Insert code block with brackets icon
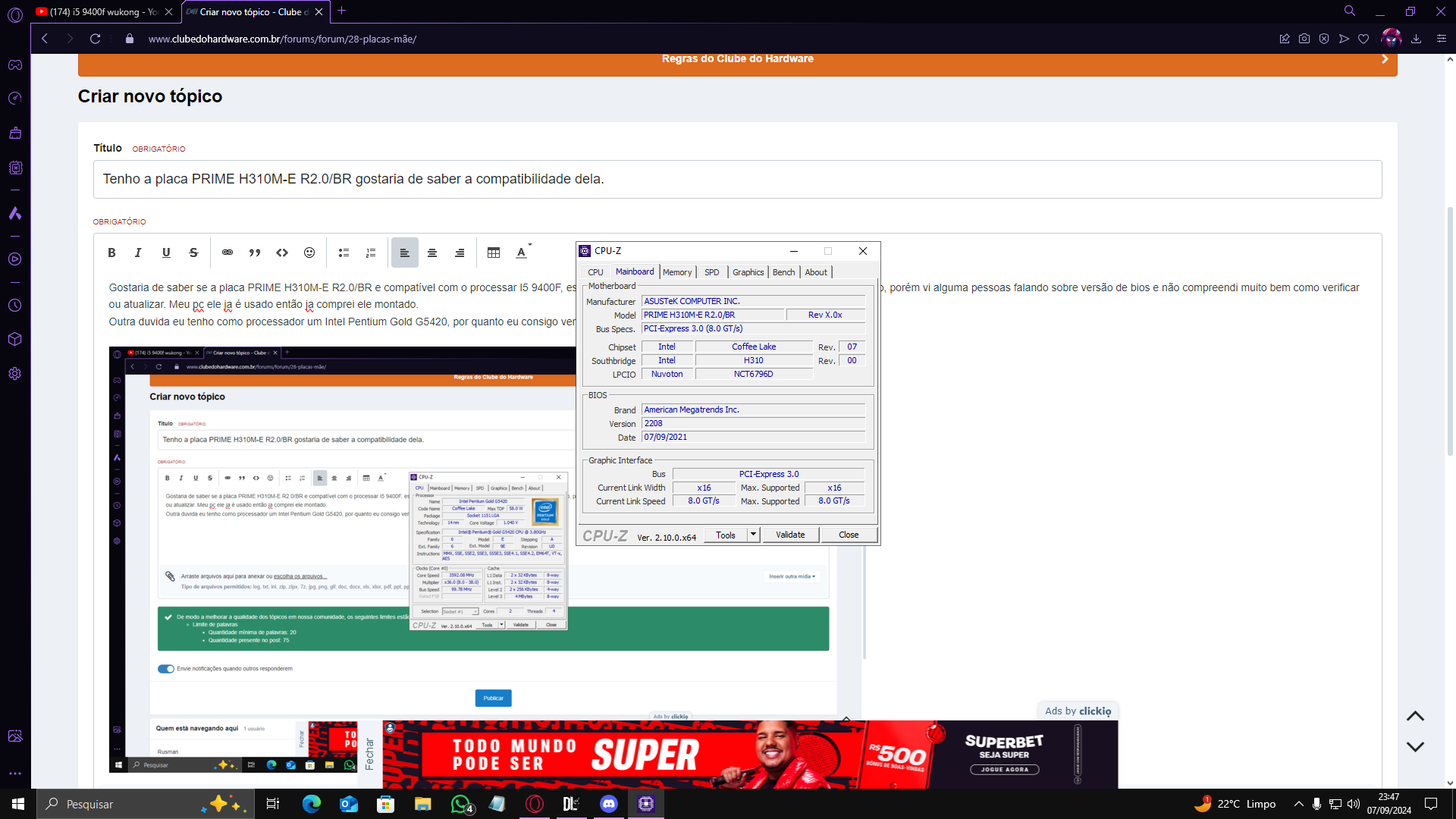 [282, 253]
